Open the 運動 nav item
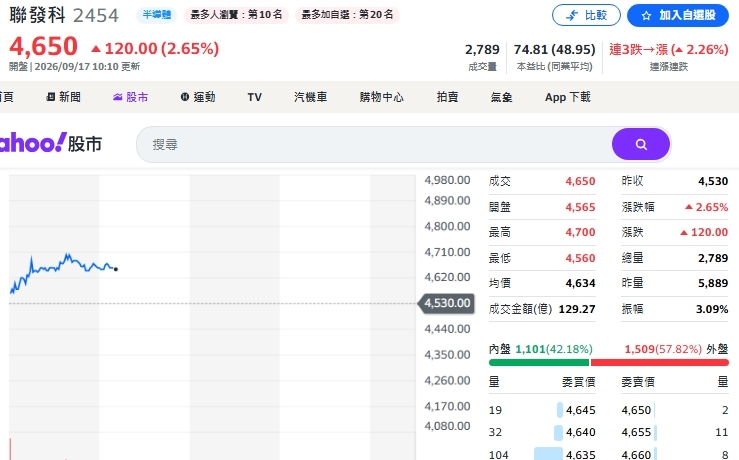Screen dimensions: 739x460 [x=198, y=97]
